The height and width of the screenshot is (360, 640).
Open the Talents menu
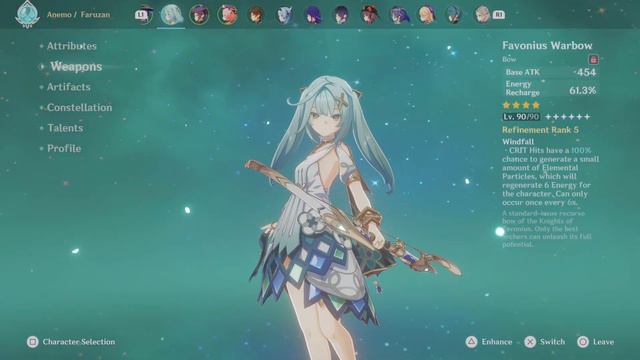65,128
